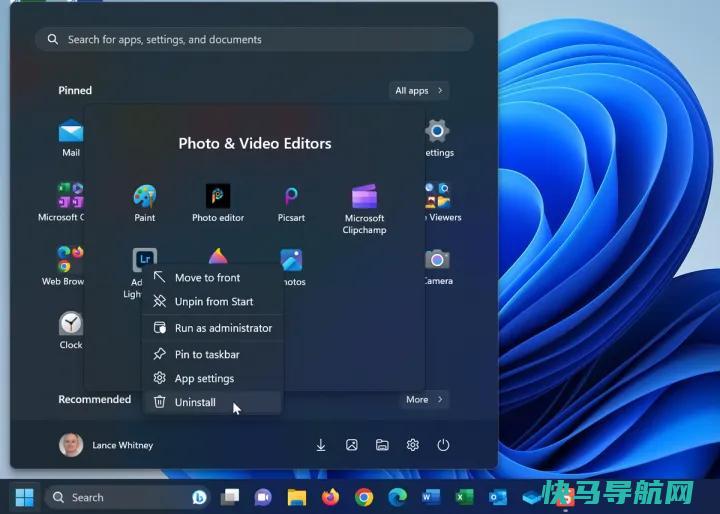Click Uninstall in the context menu
Viewport: 720px width, 514px height.
coord(212,402)
